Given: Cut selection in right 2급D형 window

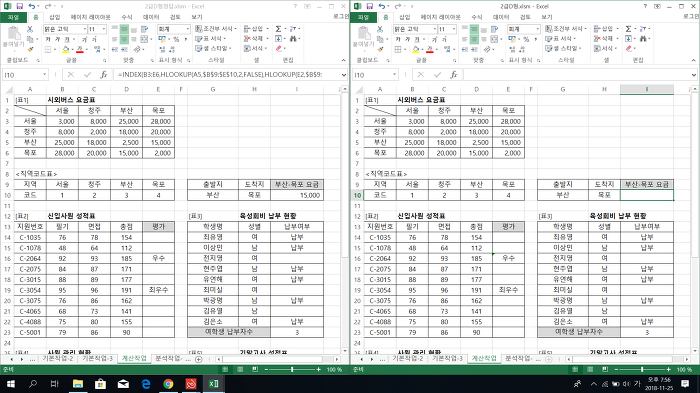Looking at the screenshot, I should pos(380,29).
